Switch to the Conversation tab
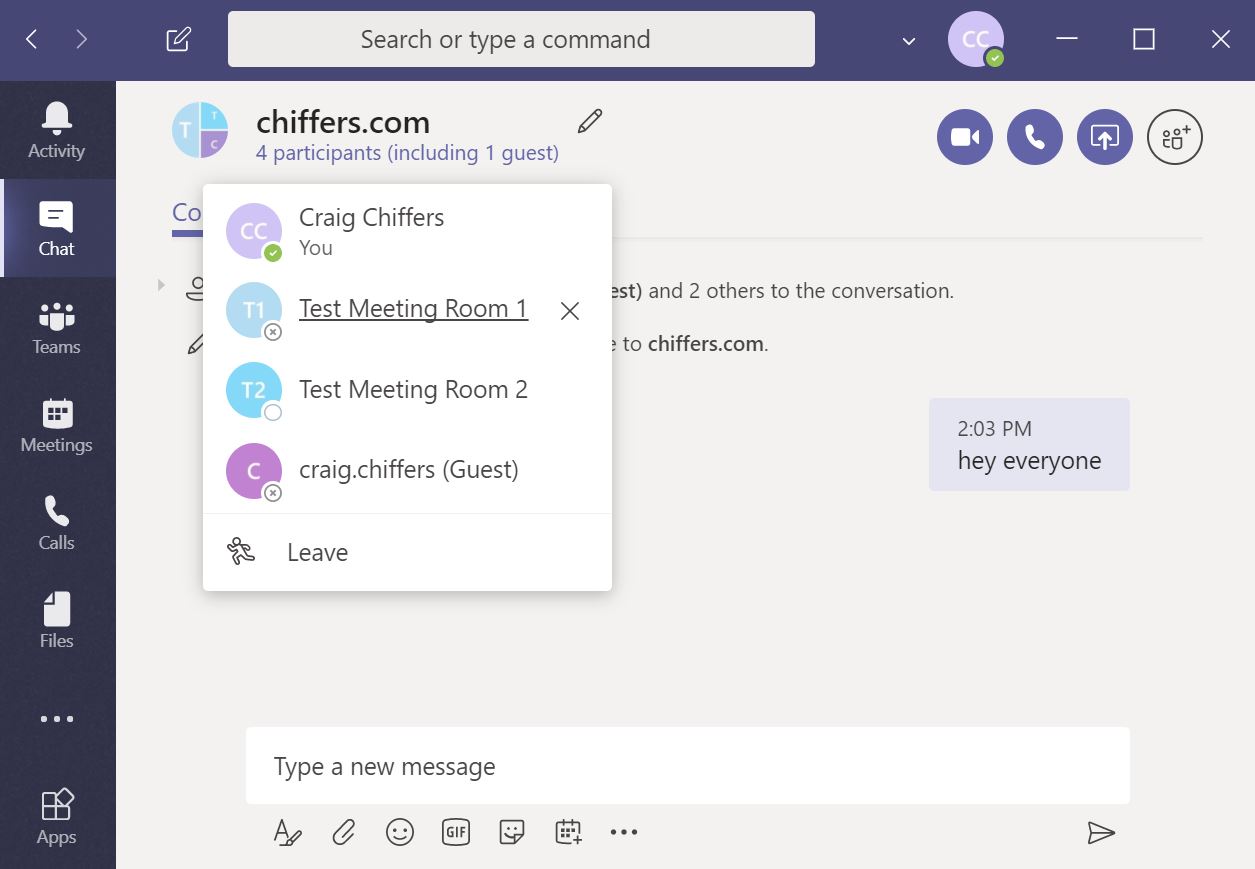Viewport: 1255px width, 869px height. 187,213
